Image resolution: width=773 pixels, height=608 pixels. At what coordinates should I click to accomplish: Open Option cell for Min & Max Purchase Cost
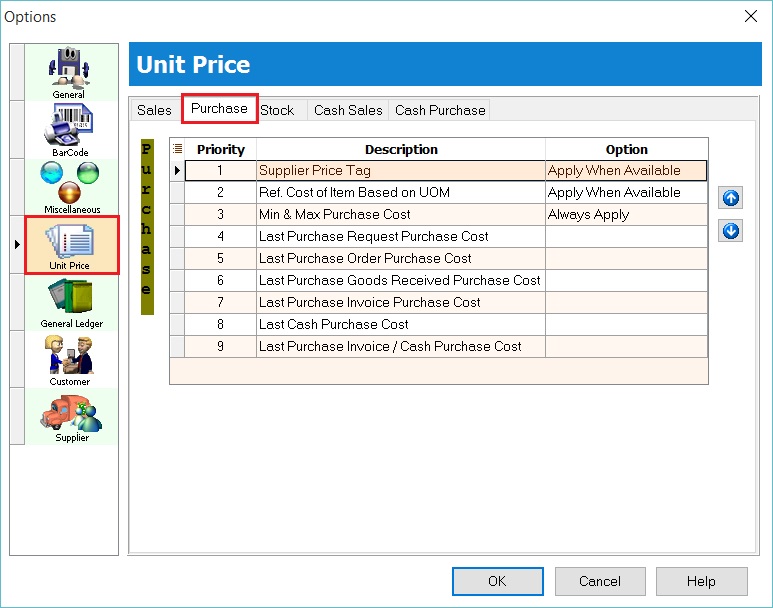(626, 215)
